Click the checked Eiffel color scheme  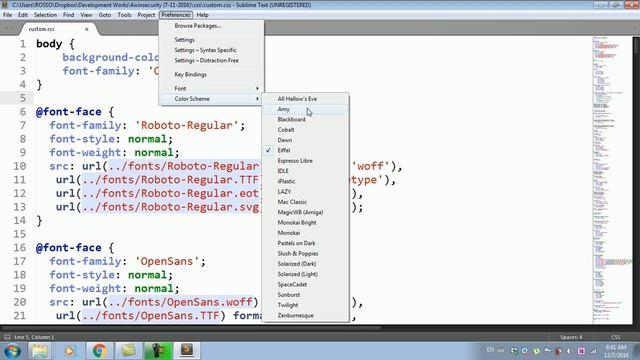(305, 150)
